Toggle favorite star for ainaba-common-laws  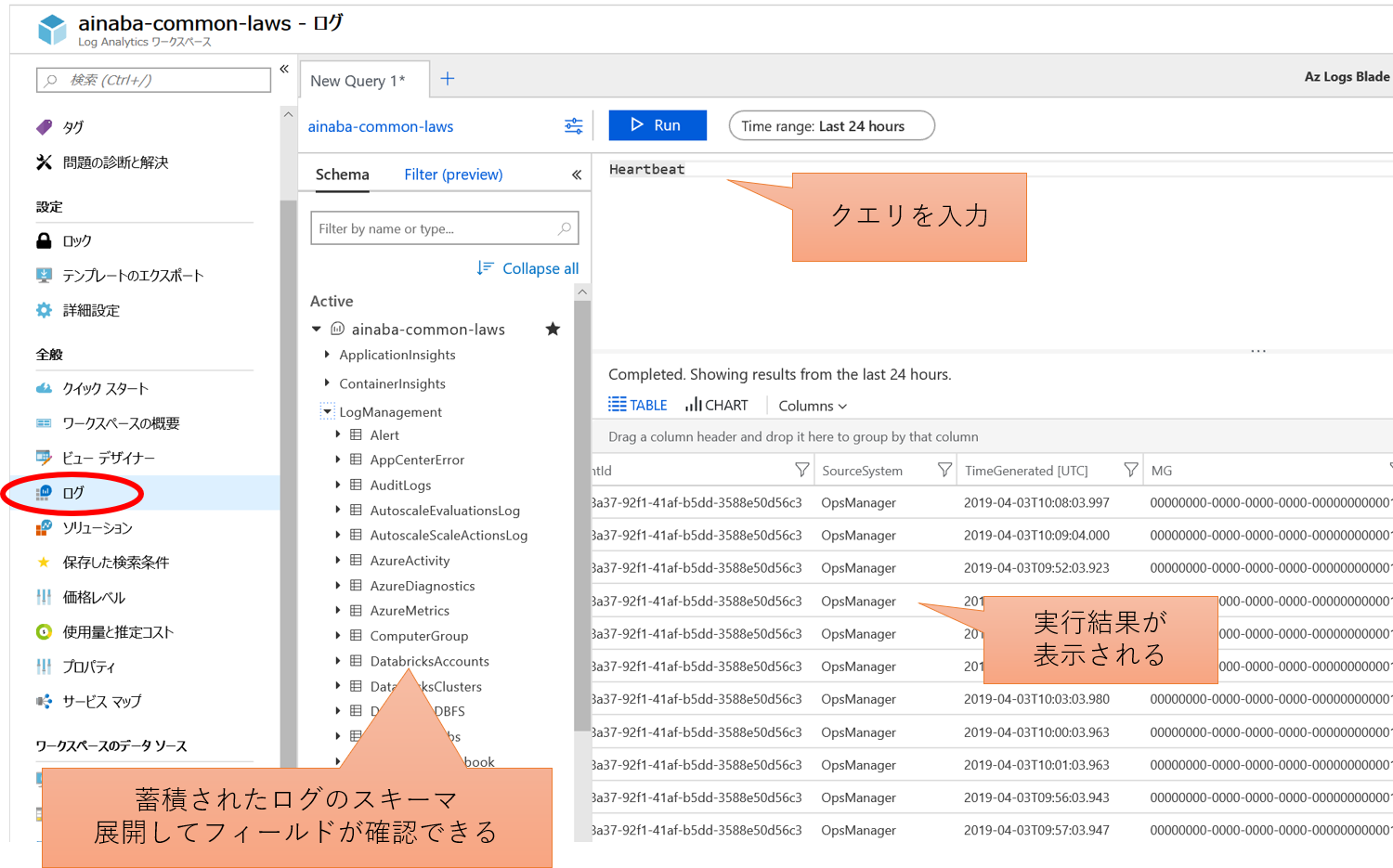point(553,329)
